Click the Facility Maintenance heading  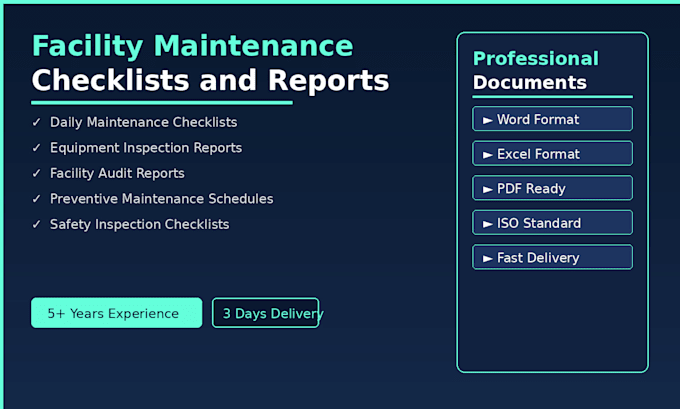[x=193, y=46]
